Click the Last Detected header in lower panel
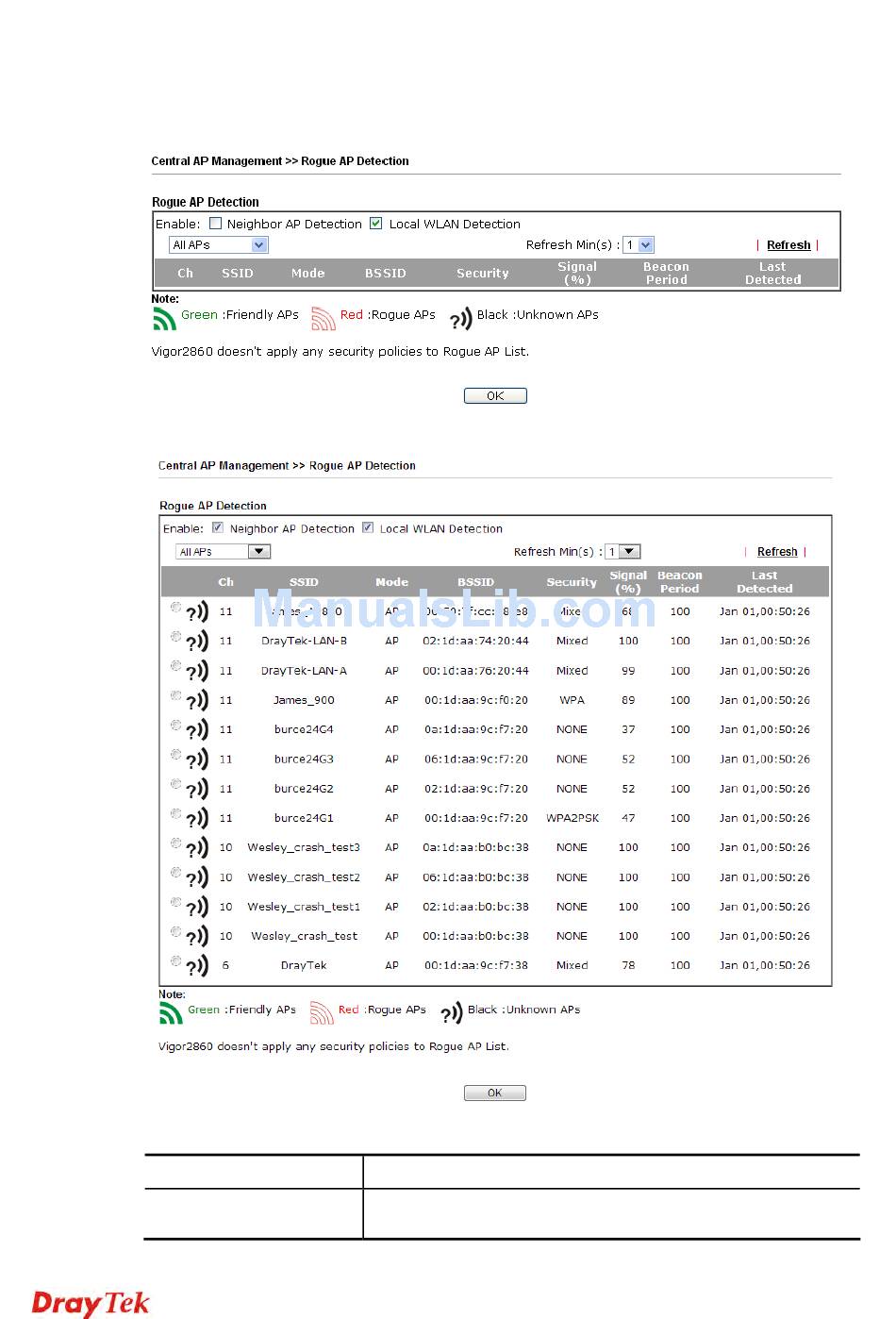 [x=764, y=582]
